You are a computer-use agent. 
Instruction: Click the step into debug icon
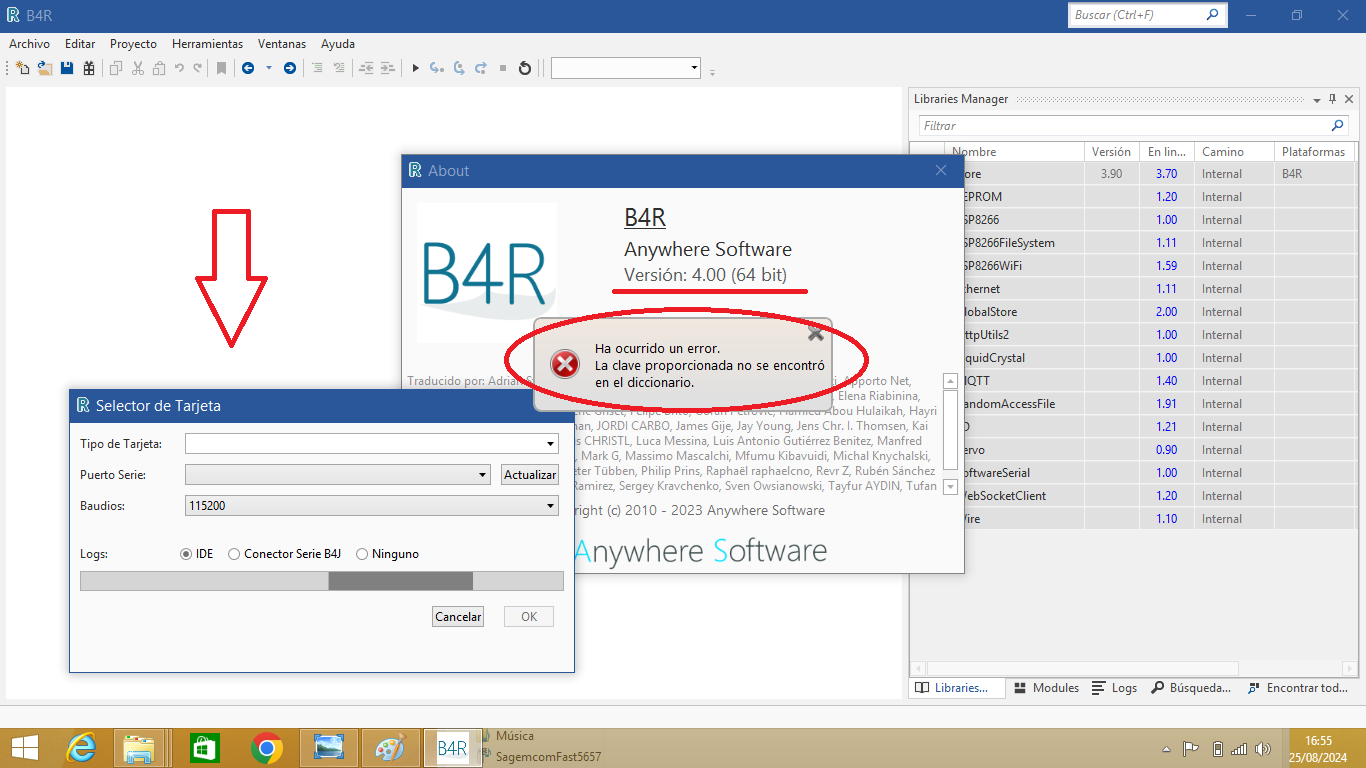point(437,68)
